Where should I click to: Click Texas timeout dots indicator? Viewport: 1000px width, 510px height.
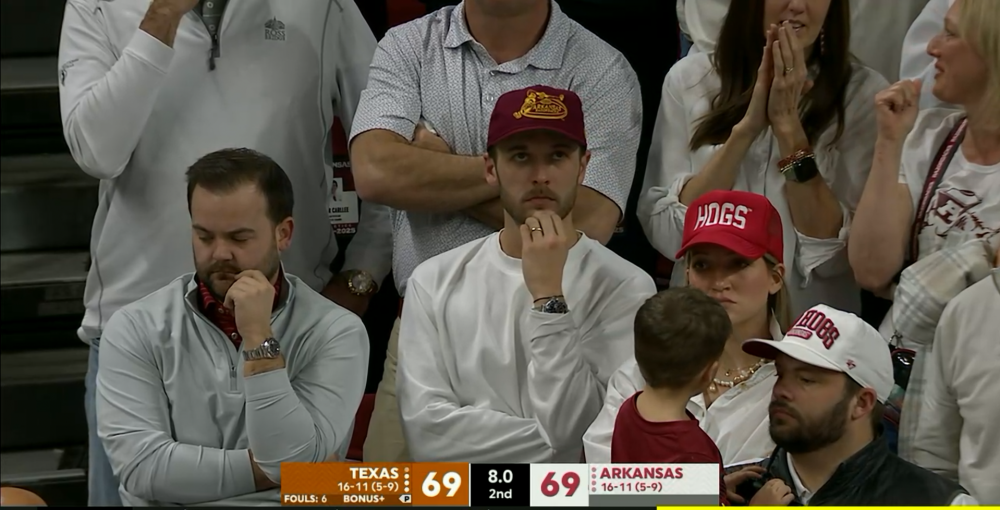[406, 479]
